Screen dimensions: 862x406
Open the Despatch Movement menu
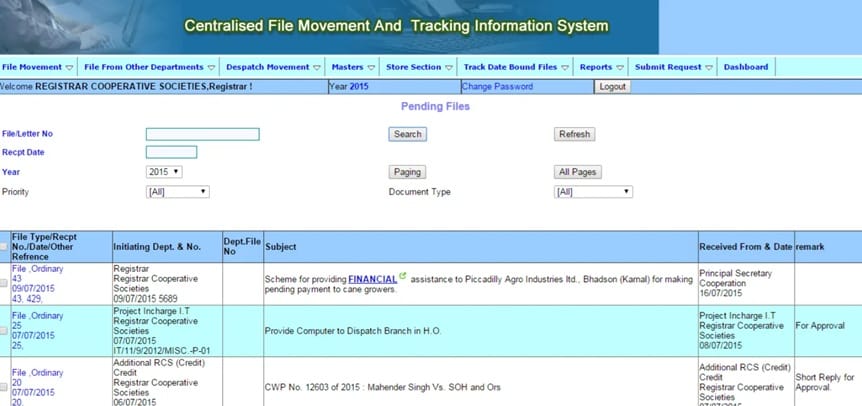(x=273, y=67)
